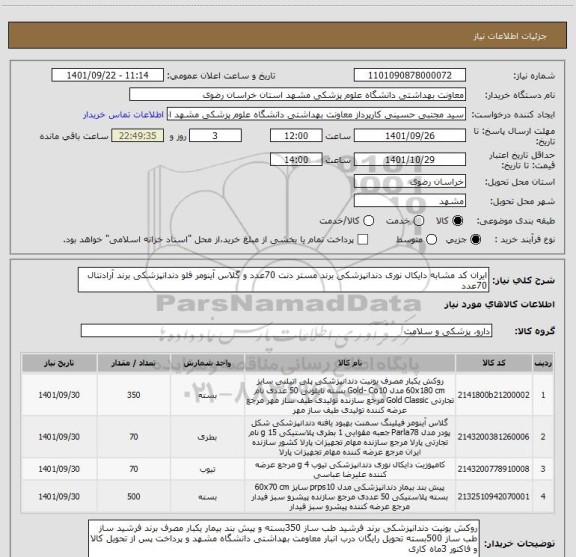Click the تیوب unit cell in row 3
The height and width of the screenshot is (557, 576).
(207, 469)
